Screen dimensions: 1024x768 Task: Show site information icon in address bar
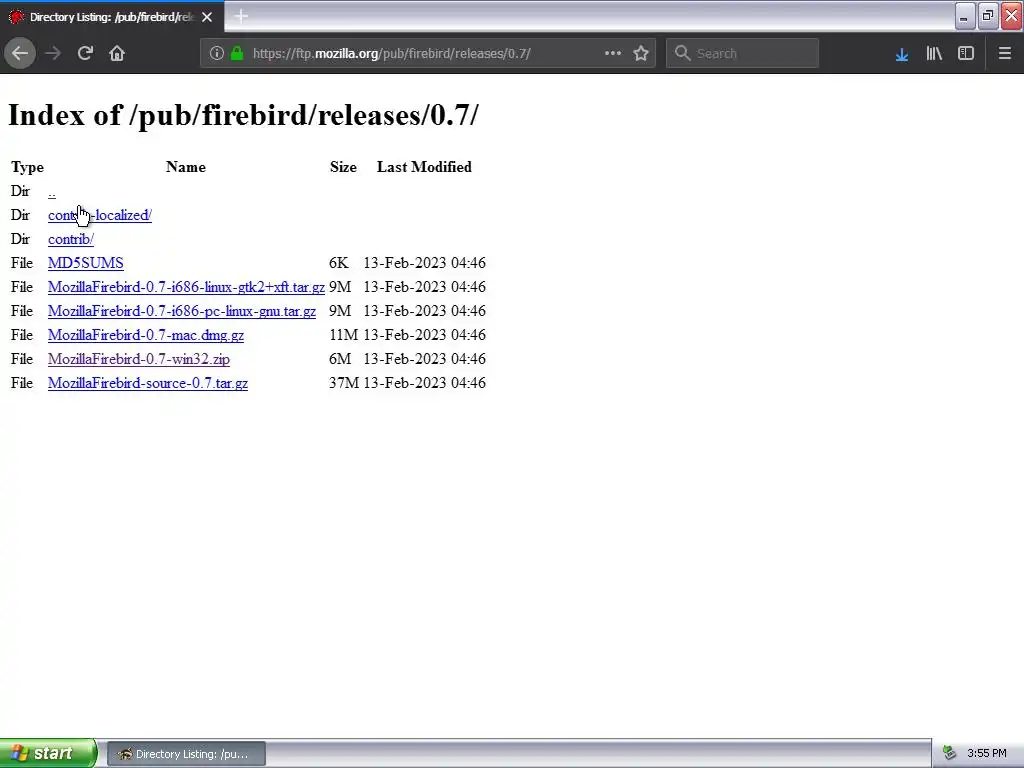tap(217, 54)
